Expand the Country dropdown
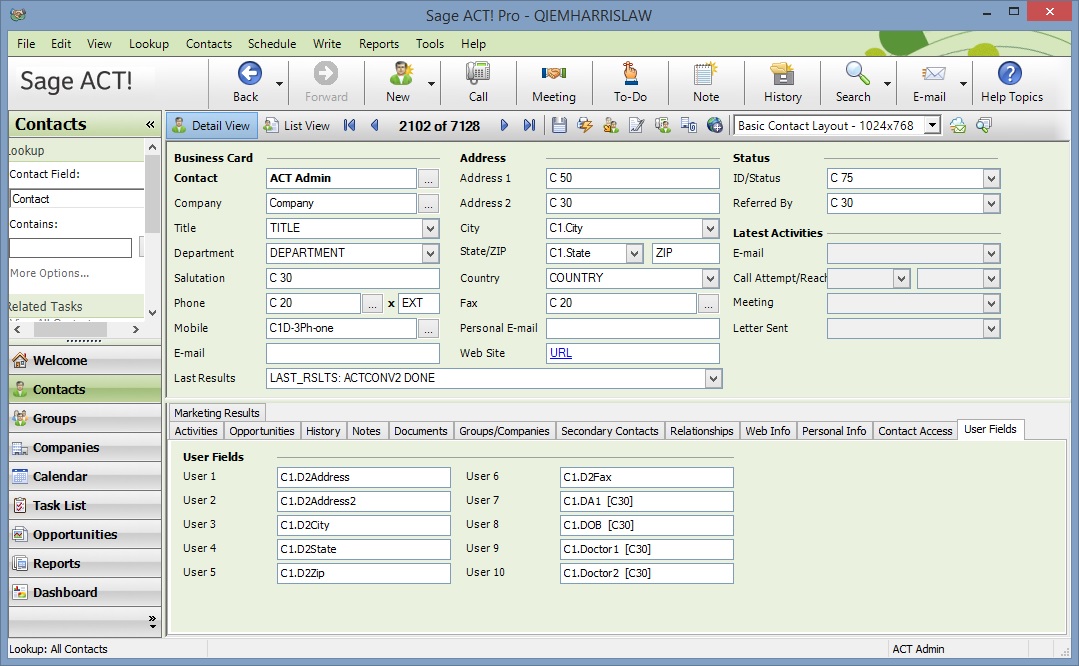 tap(710, 278)
